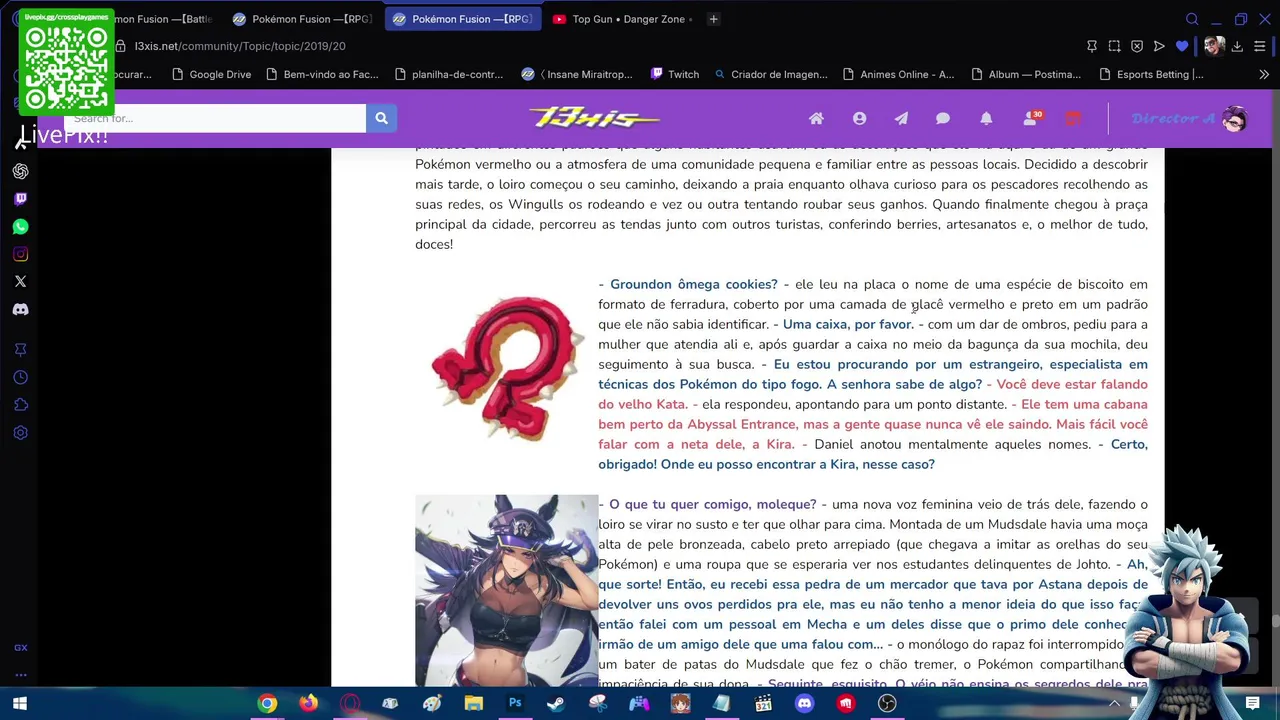This screenshot has height=720, width=1280.
Task: Click the anime girl character image
Action: 507,590
